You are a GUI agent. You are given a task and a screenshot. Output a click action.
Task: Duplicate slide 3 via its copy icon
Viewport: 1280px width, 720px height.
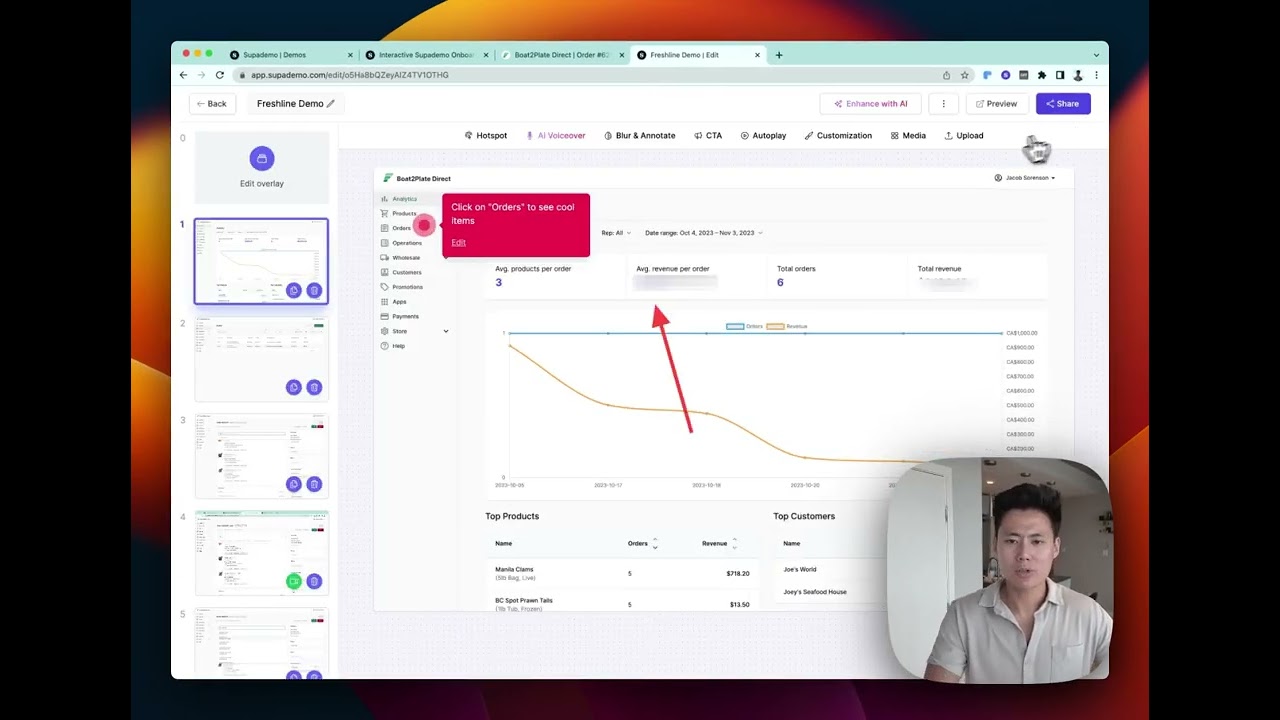tap(293, 484)
